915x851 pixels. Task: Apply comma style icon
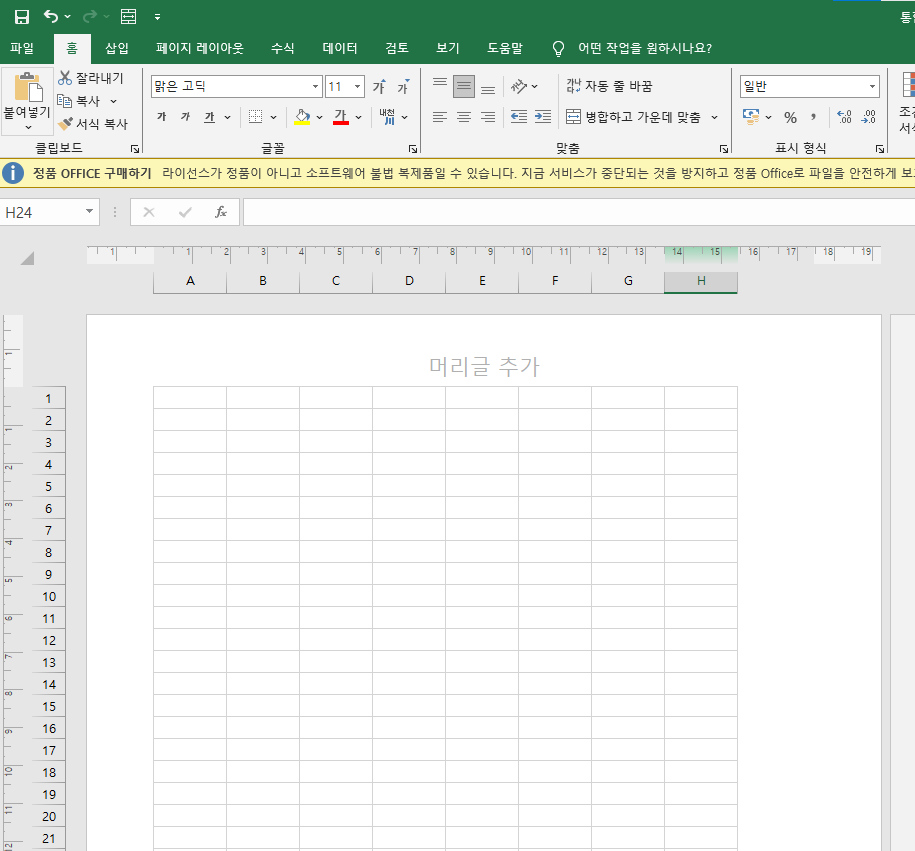[813, 117]
